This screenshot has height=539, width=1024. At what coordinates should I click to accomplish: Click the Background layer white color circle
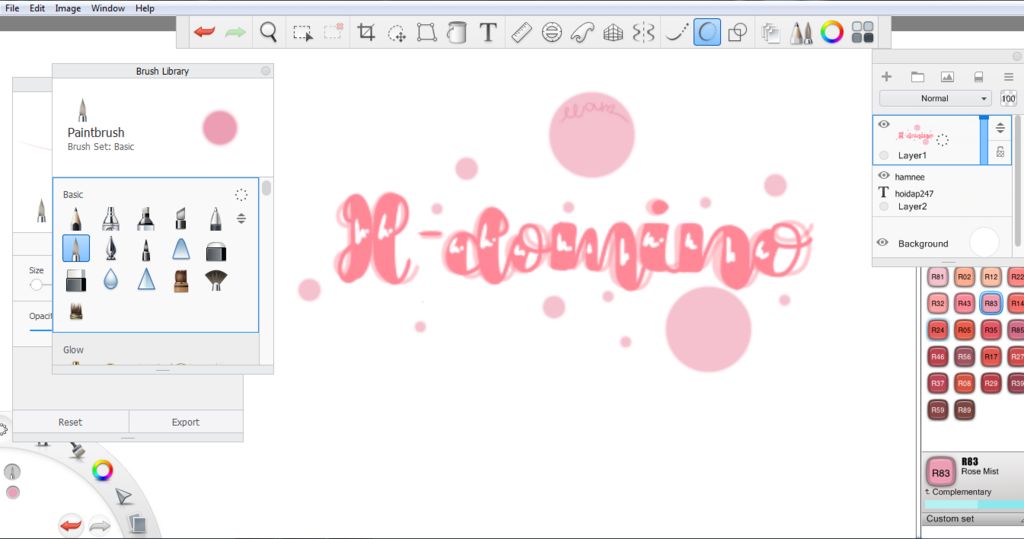click(984, 242)
